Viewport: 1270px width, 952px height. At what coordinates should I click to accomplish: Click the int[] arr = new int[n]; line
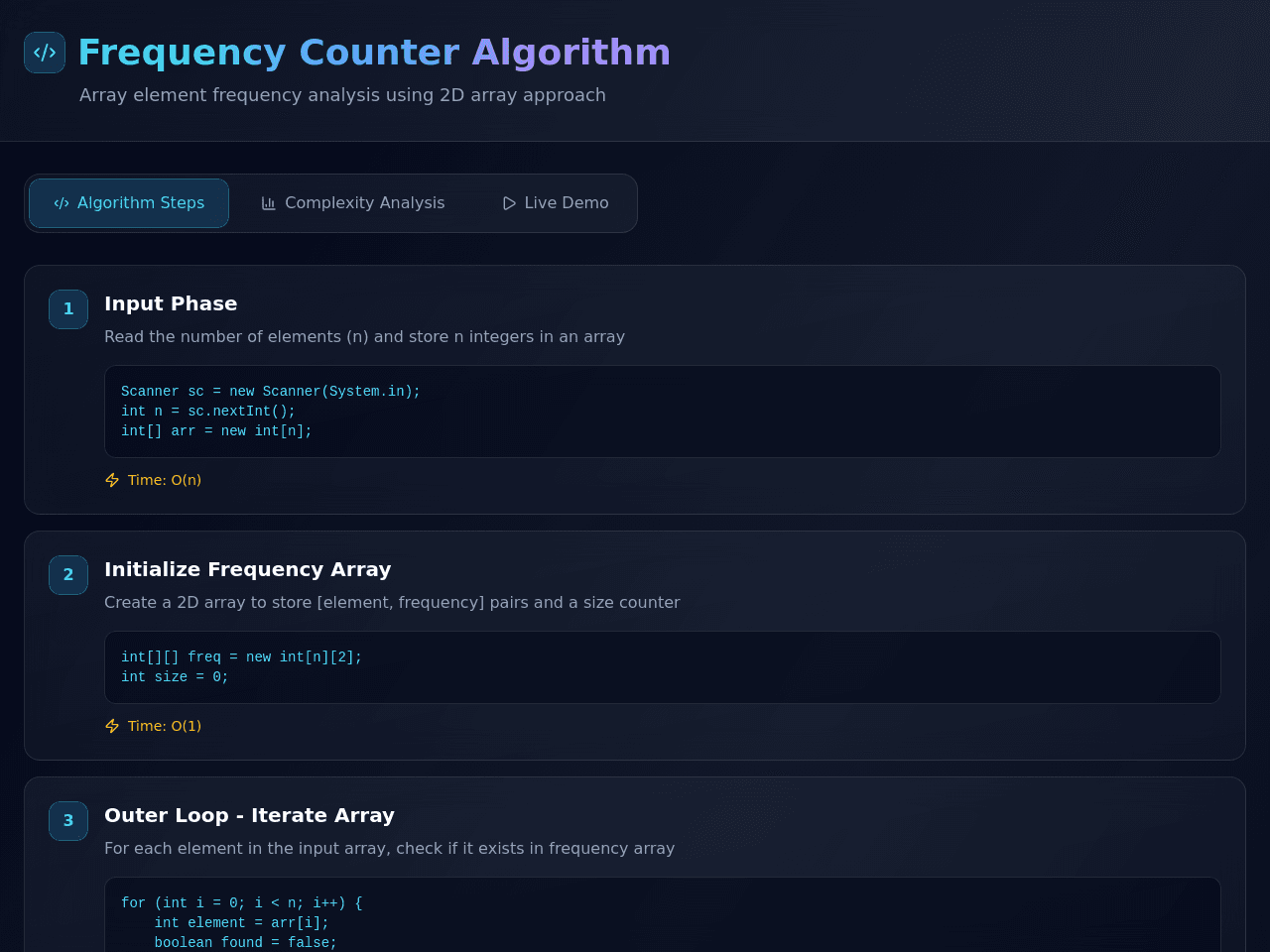click(x=216, y=431)
